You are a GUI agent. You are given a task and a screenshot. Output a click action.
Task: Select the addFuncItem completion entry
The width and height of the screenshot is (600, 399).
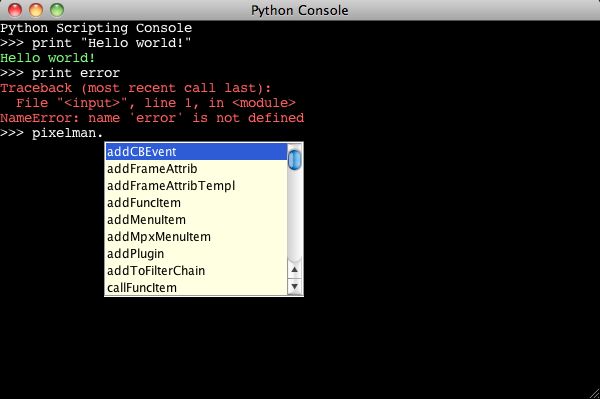coord(196,203)
